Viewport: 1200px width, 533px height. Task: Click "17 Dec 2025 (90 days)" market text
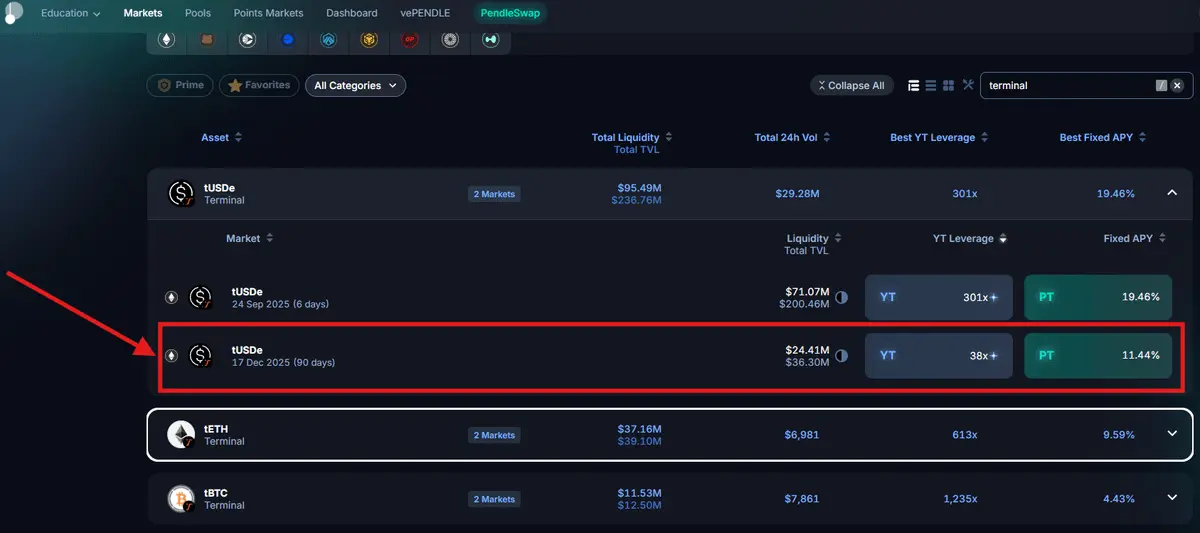click(x=283, y=362)
